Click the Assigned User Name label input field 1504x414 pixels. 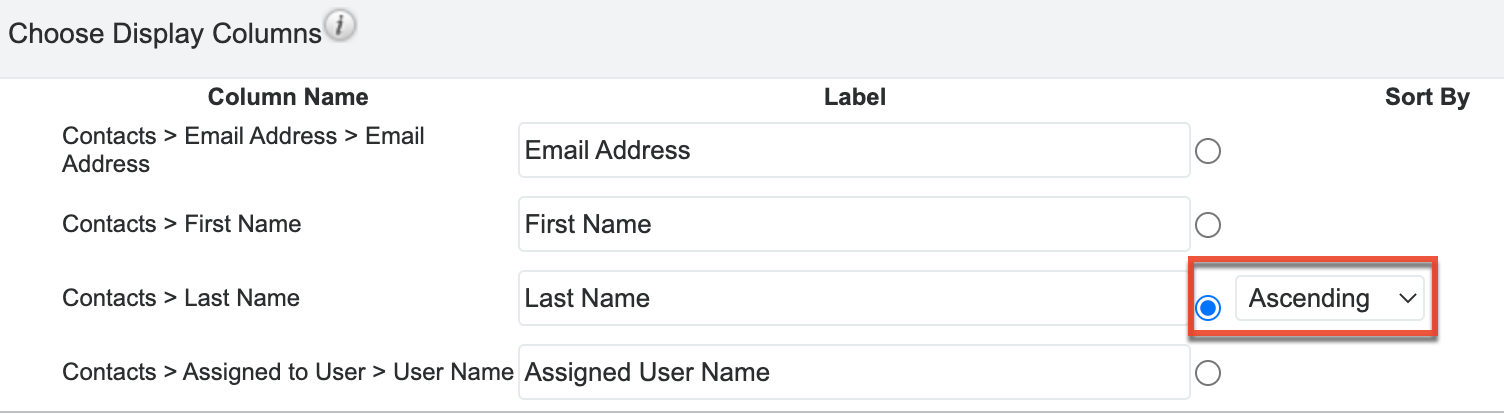pos(853,373)
